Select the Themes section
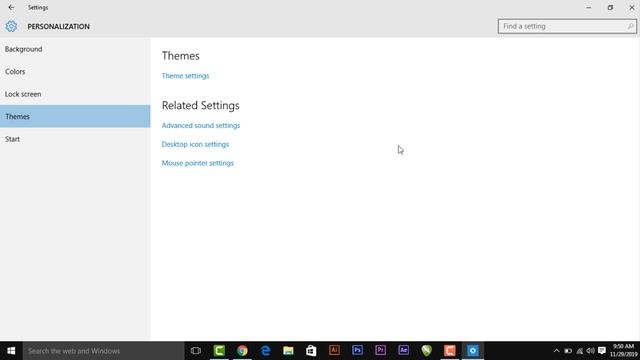The height and width of the screenshot is (360, 640). click(x=75, y=116)
